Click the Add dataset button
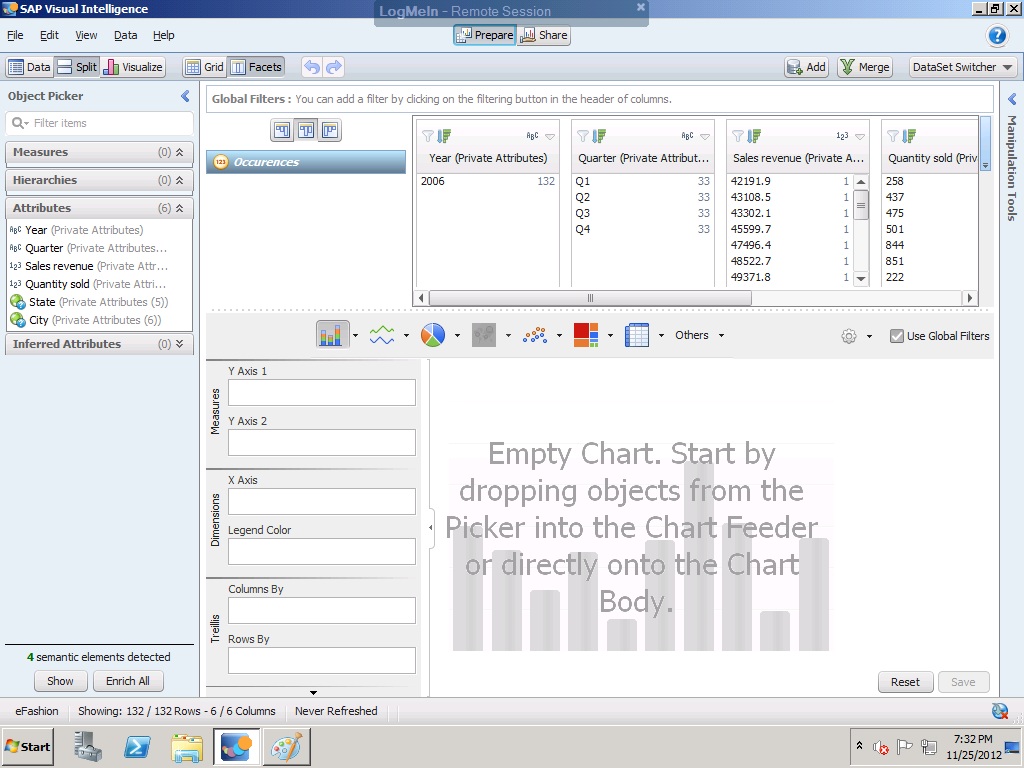 pyautogui.click(x=807, y=67)
